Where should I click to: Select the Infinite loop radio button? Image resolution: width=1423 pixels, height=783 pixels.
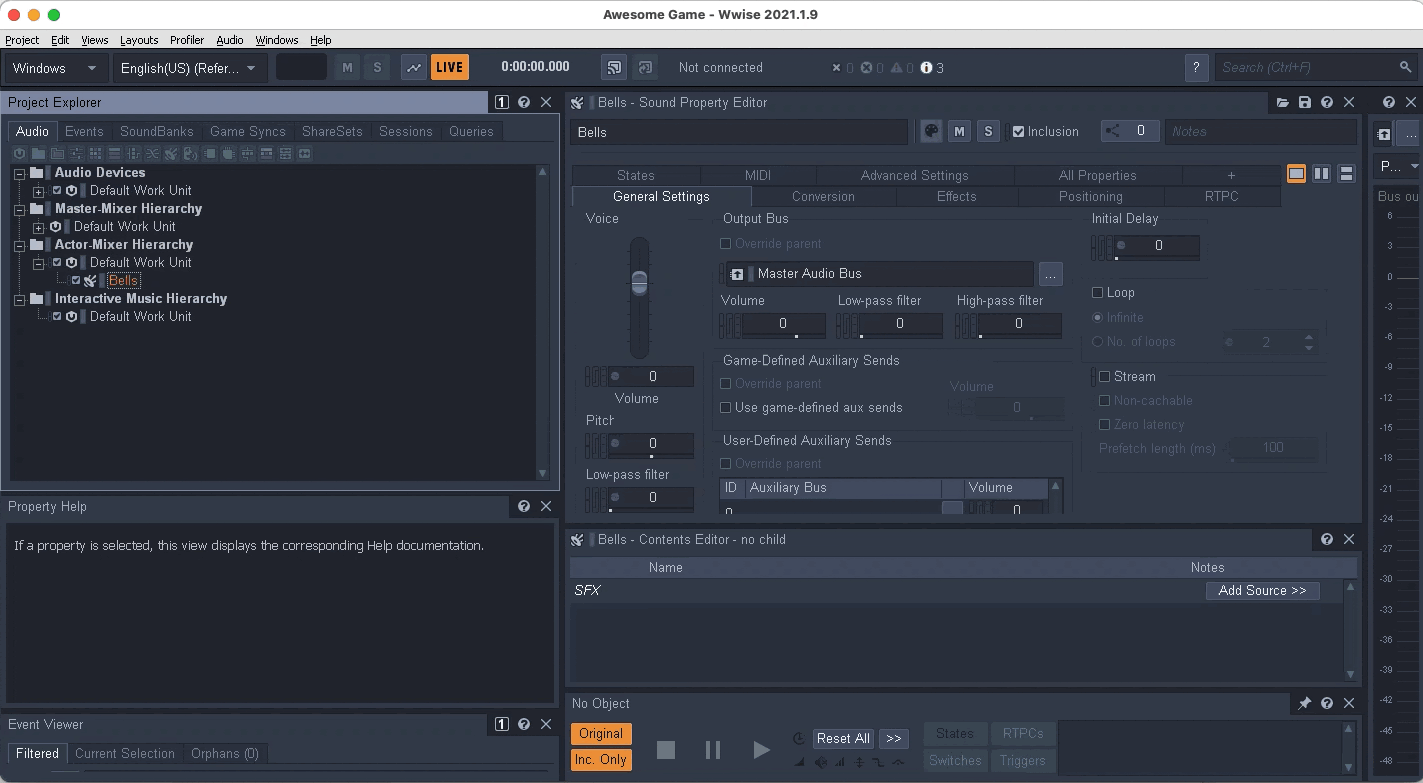(x=1098, y=317)
